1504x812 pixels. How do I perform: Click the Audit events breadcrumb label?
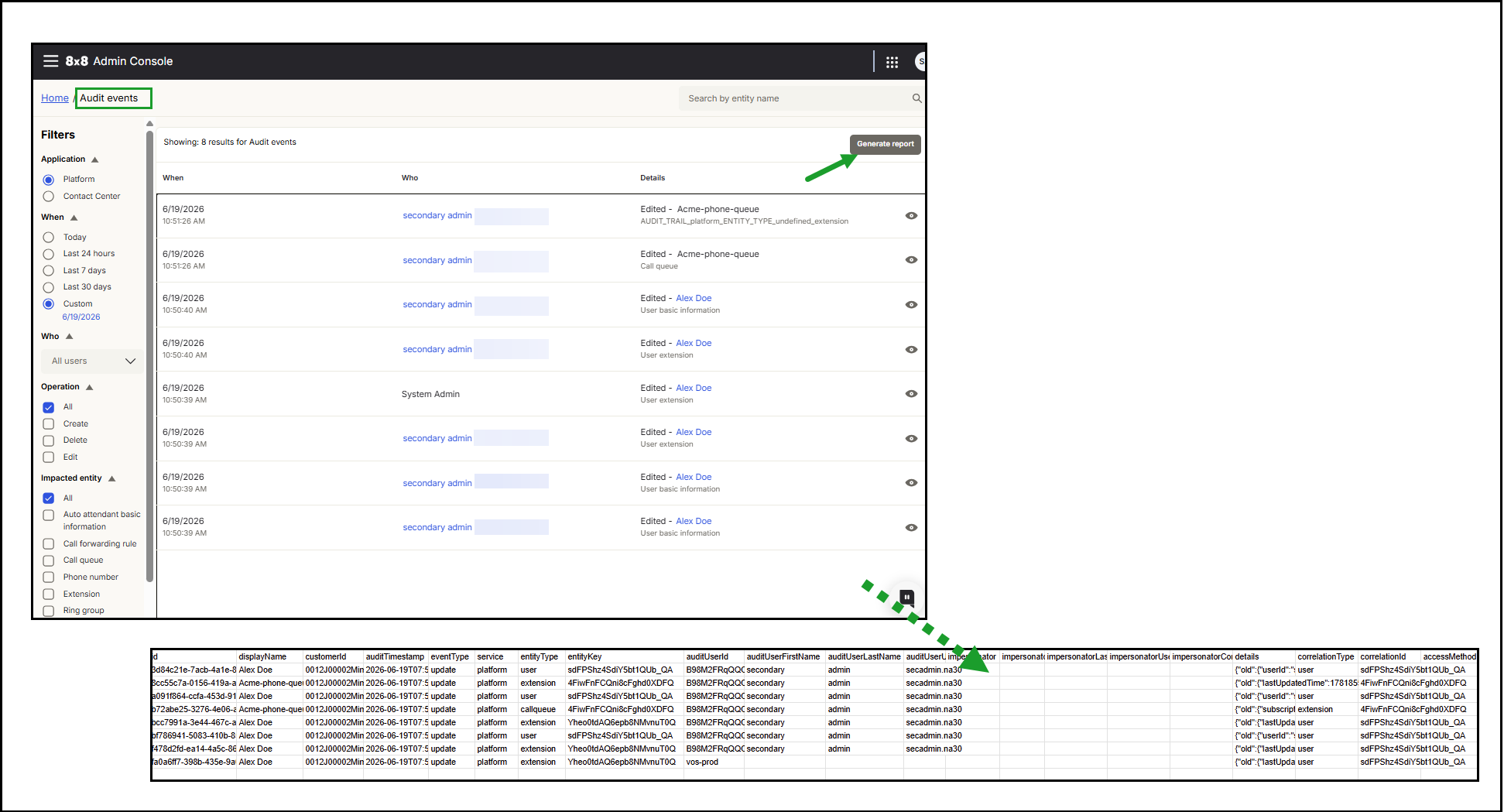pyautogui.click(x=109, y=98)
